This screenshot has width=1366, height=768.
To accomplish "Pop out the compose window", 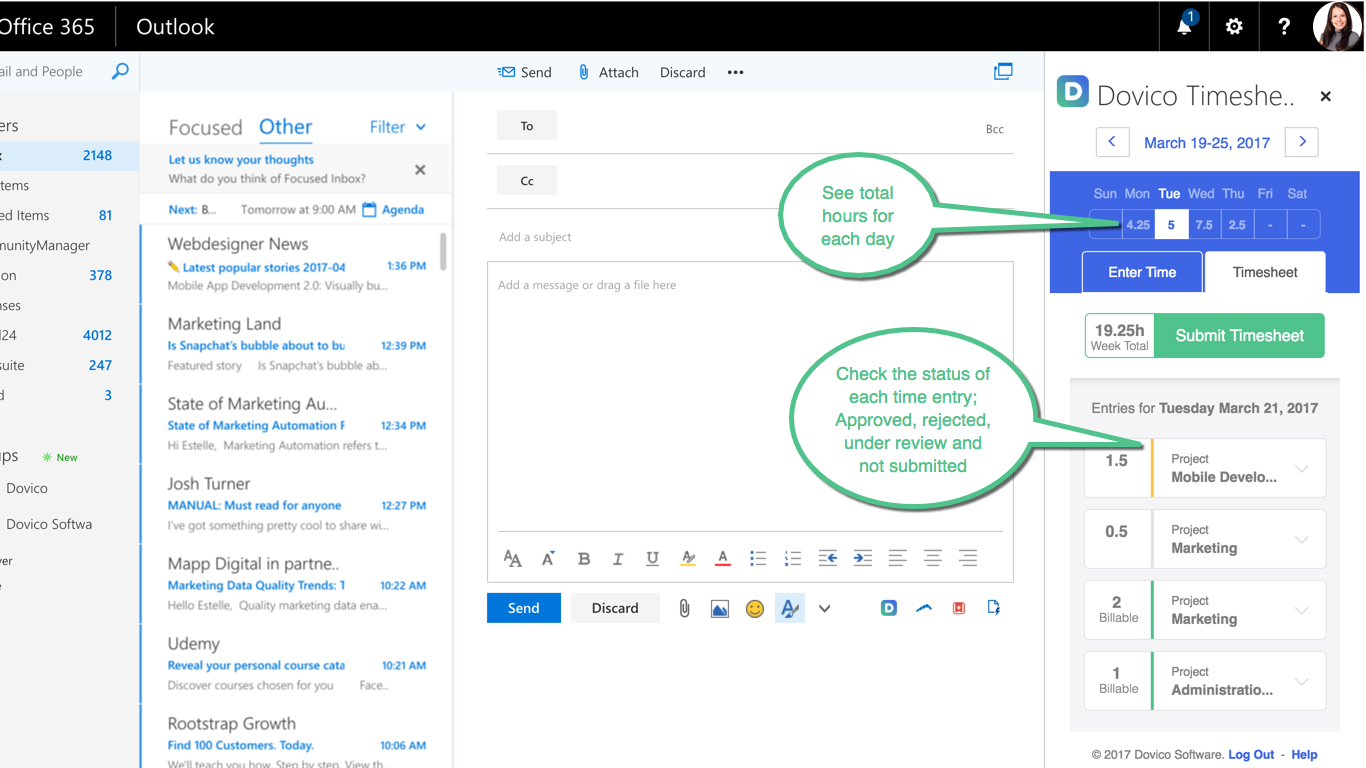I will tap(1003, 71).
